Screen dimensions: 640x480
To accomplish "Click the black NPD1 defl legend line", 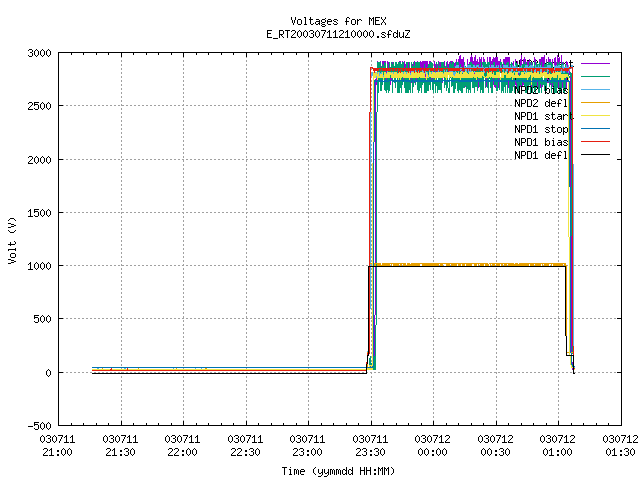I will tap(595, 155).
